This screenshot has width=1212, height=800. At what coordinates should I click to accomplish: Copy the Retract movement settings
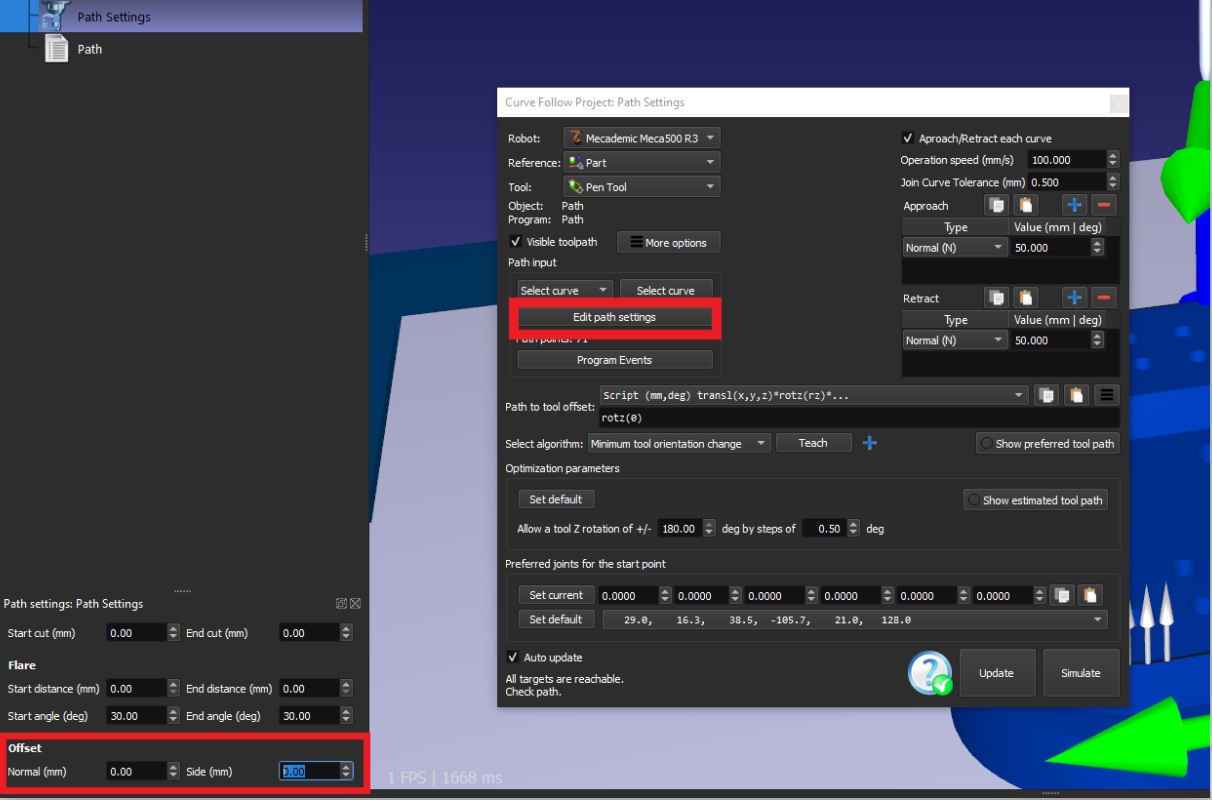pyautogui.click(x=996, y=298)
